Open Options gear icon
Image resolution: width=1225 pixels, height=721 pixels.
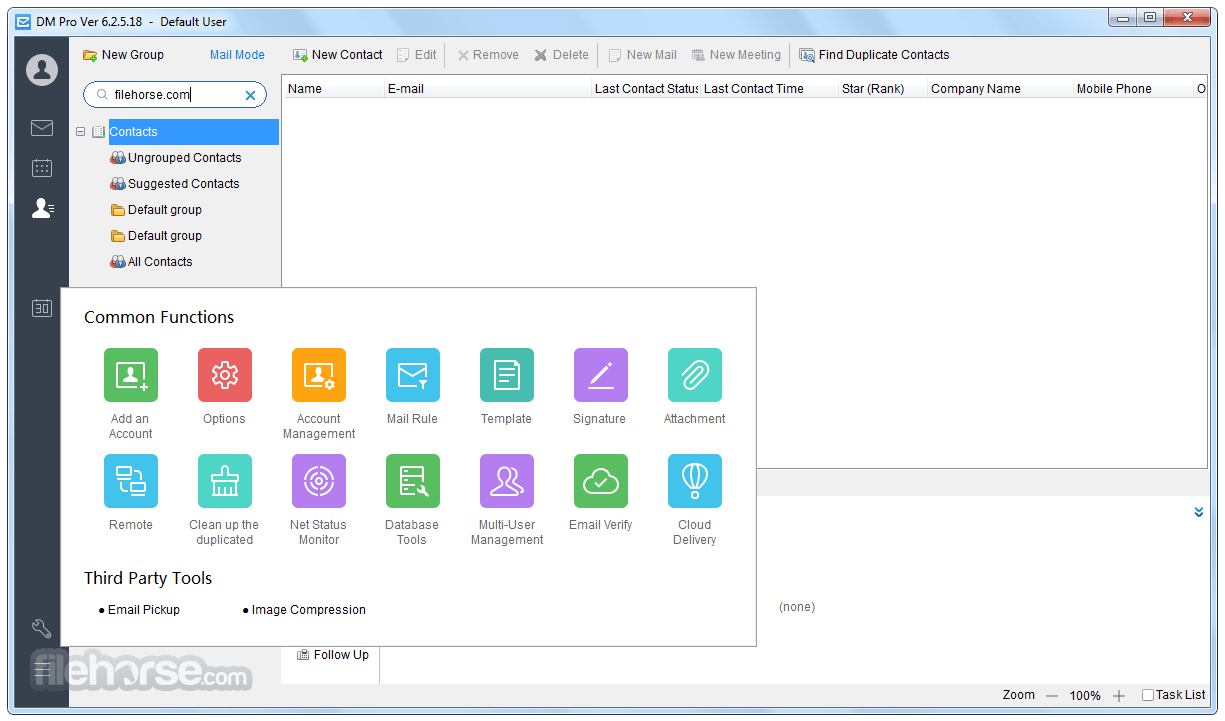(x=225, y=375)
